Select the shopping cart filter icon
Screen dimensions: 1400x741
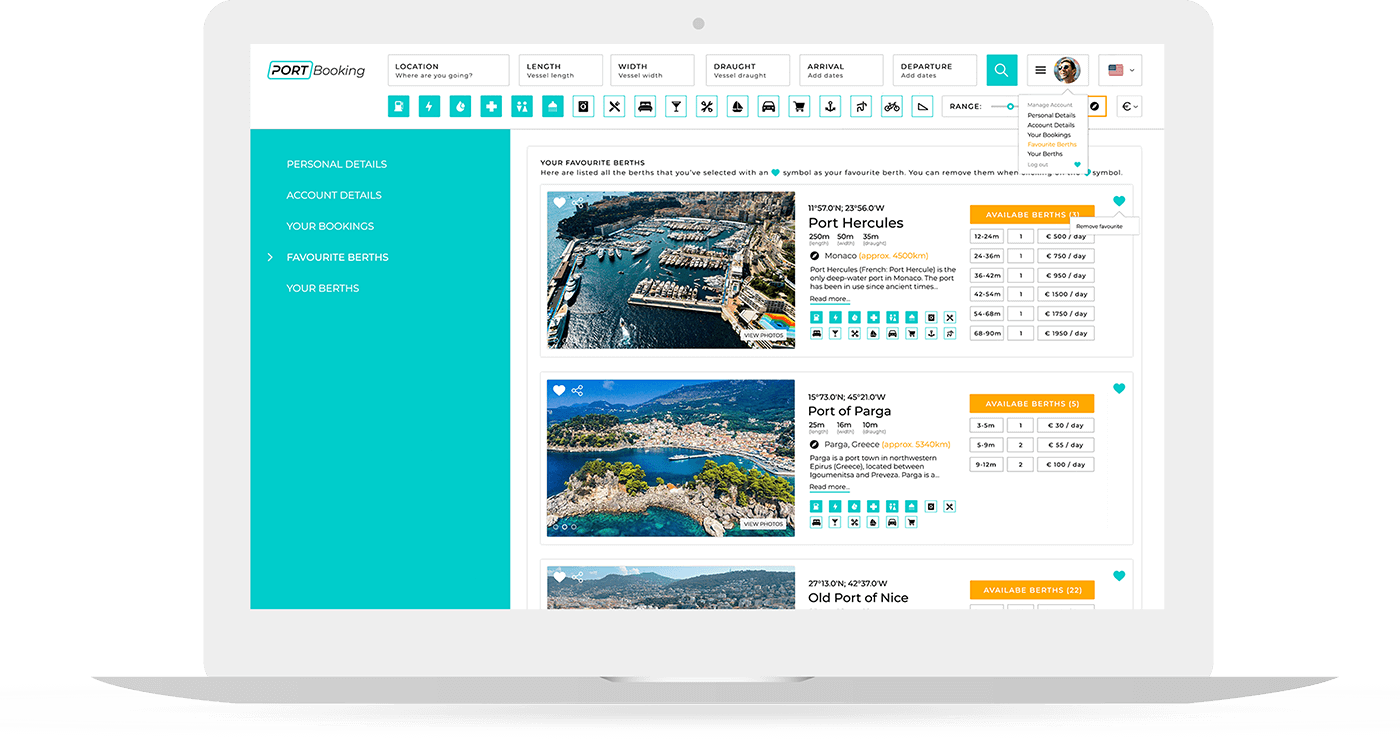(799, 106)
